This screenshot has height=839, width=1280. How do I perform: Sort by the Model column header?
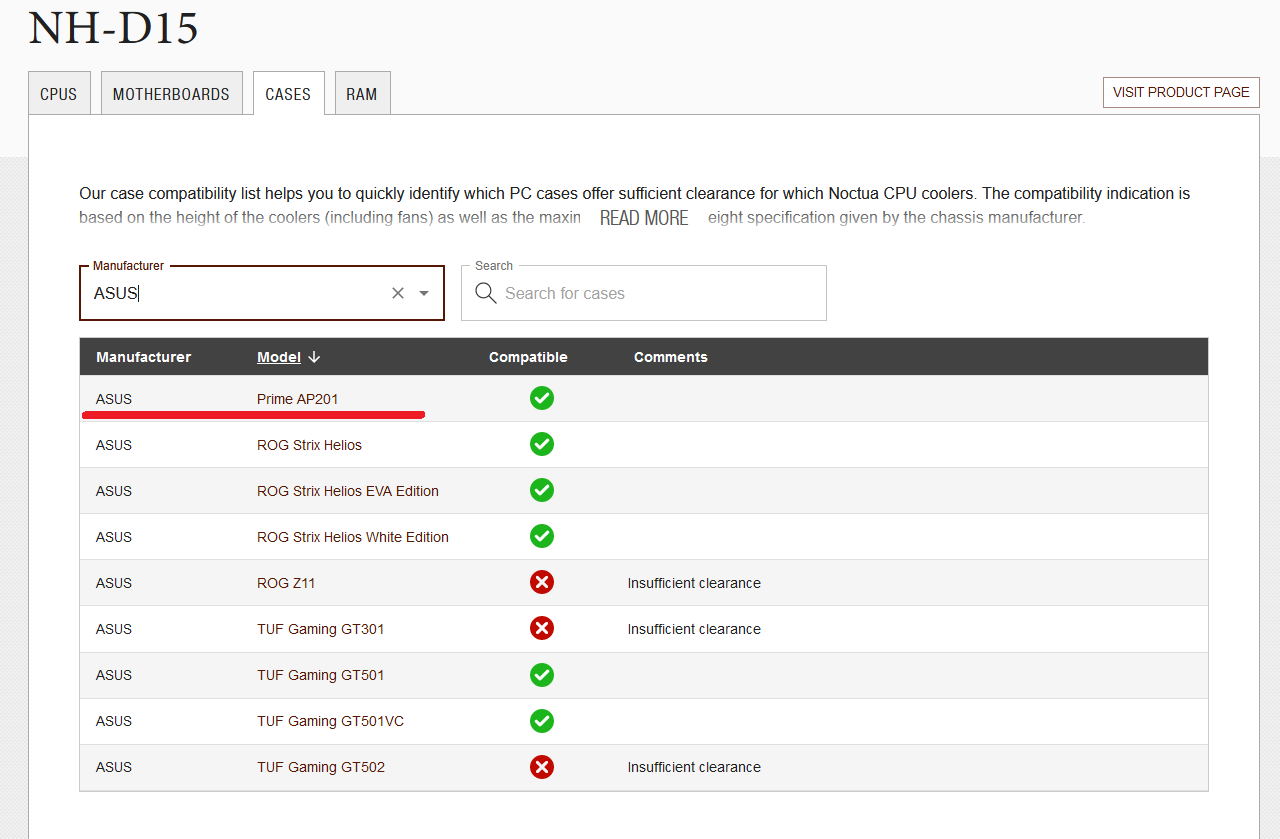pos(279,357)
